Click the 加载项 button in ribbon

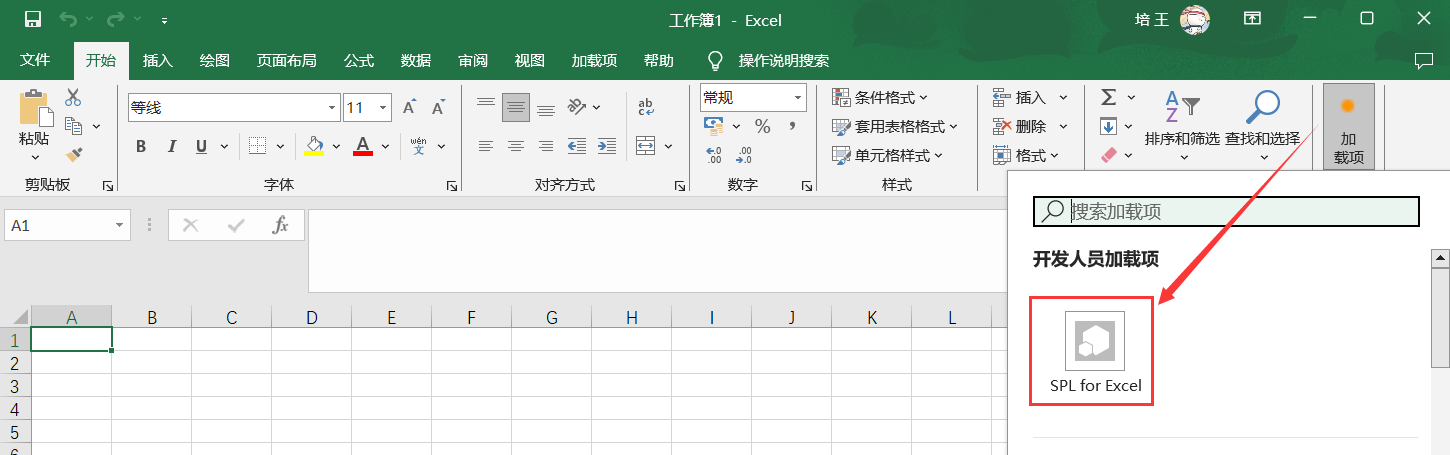1348,126
